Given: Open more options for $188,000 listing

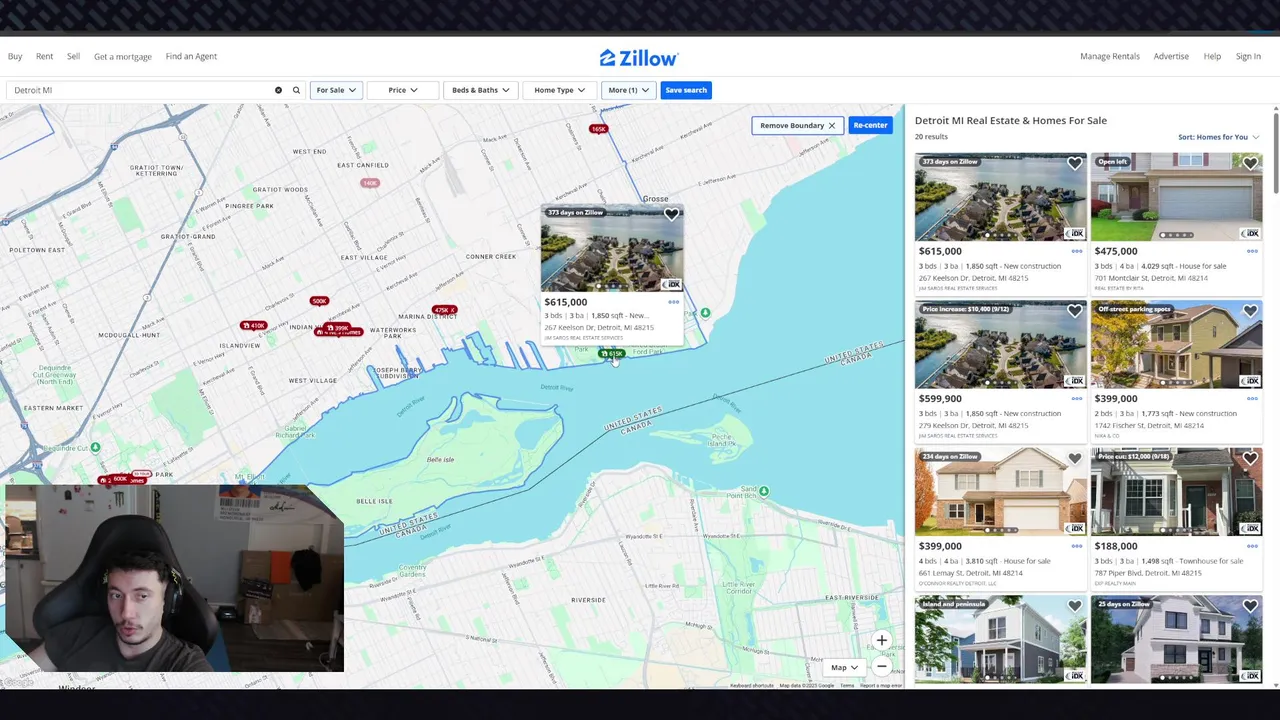Looking at the screenshot, I should pos(1251,546).
